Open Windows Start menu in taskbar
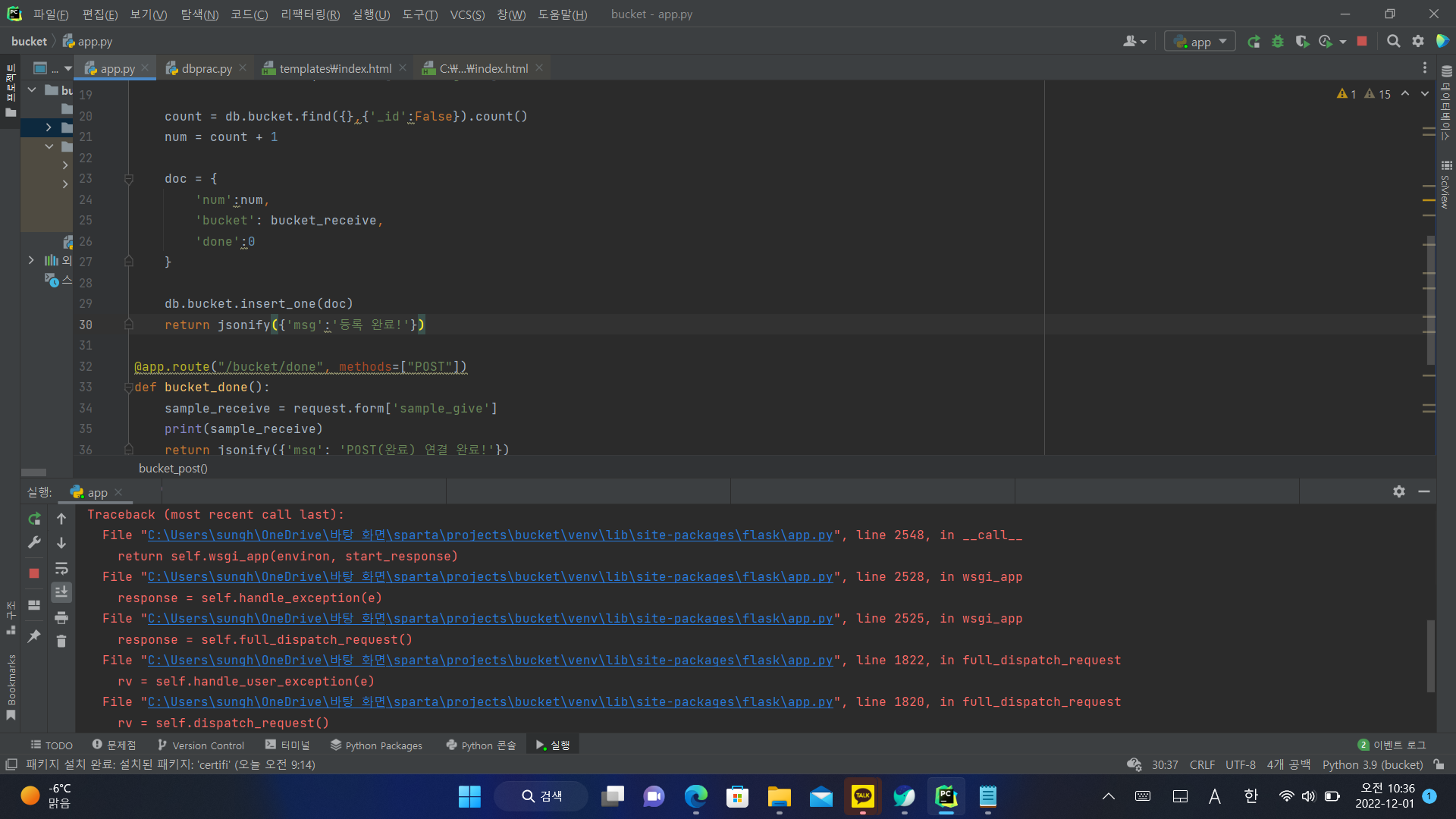 coord(469,796)
